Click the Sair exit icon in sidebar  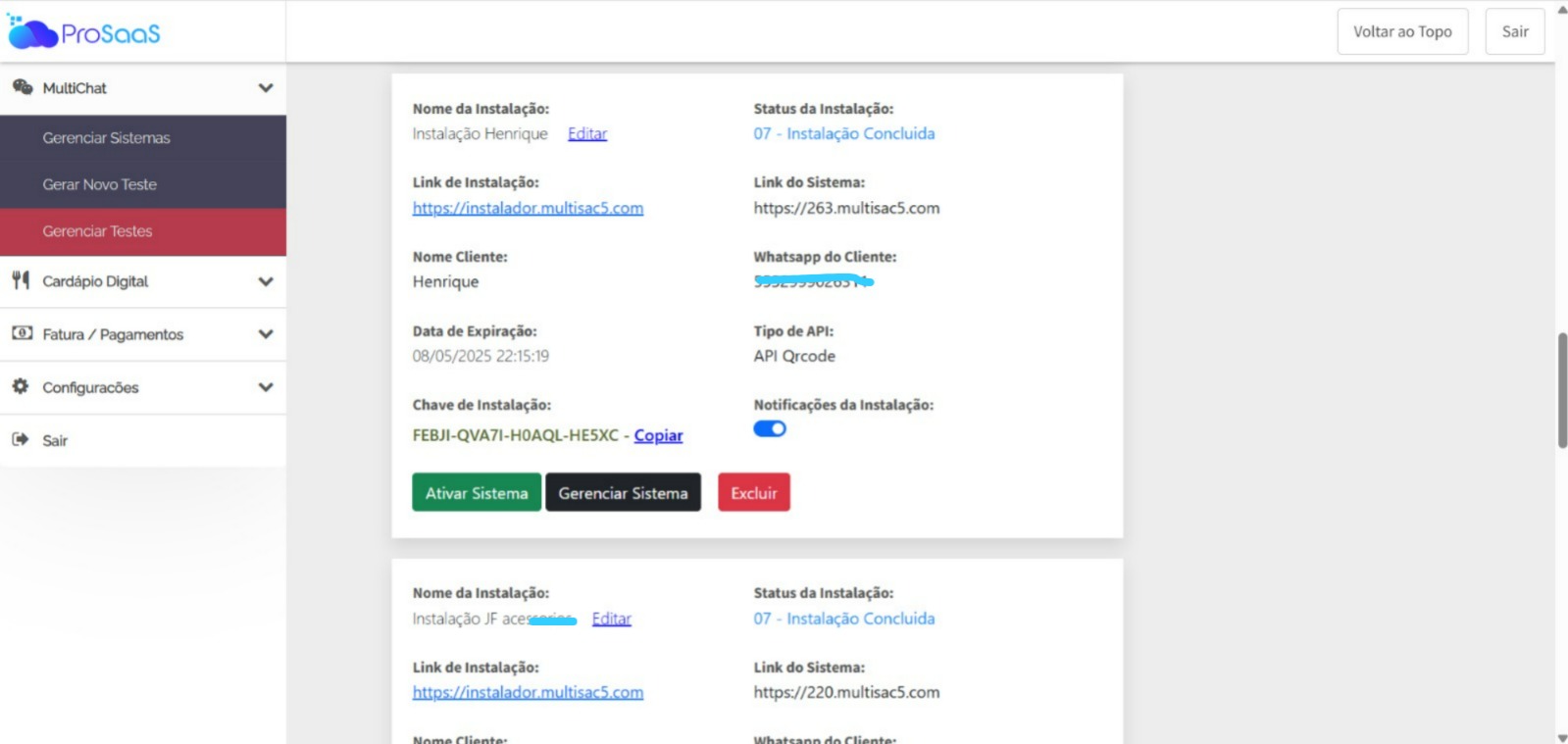21,440
